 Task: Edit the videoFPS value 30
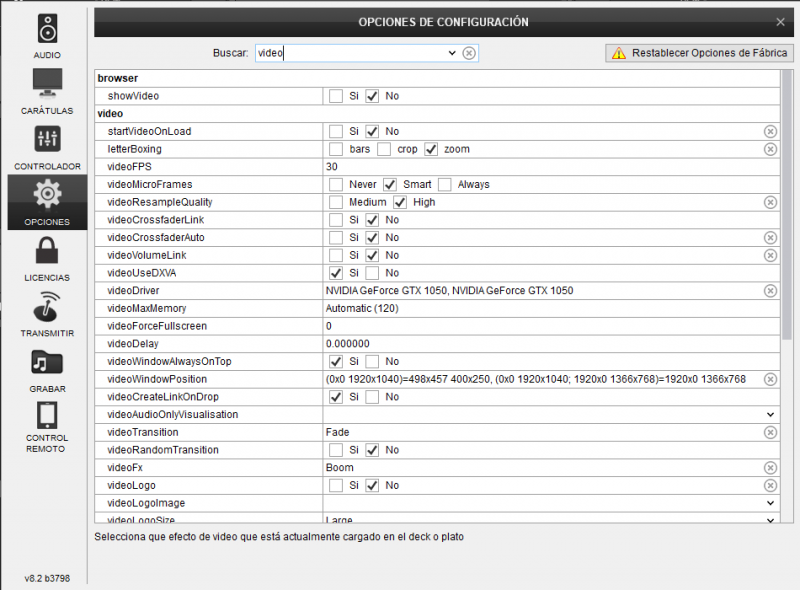pyautogui.click(x=332, y=167)
